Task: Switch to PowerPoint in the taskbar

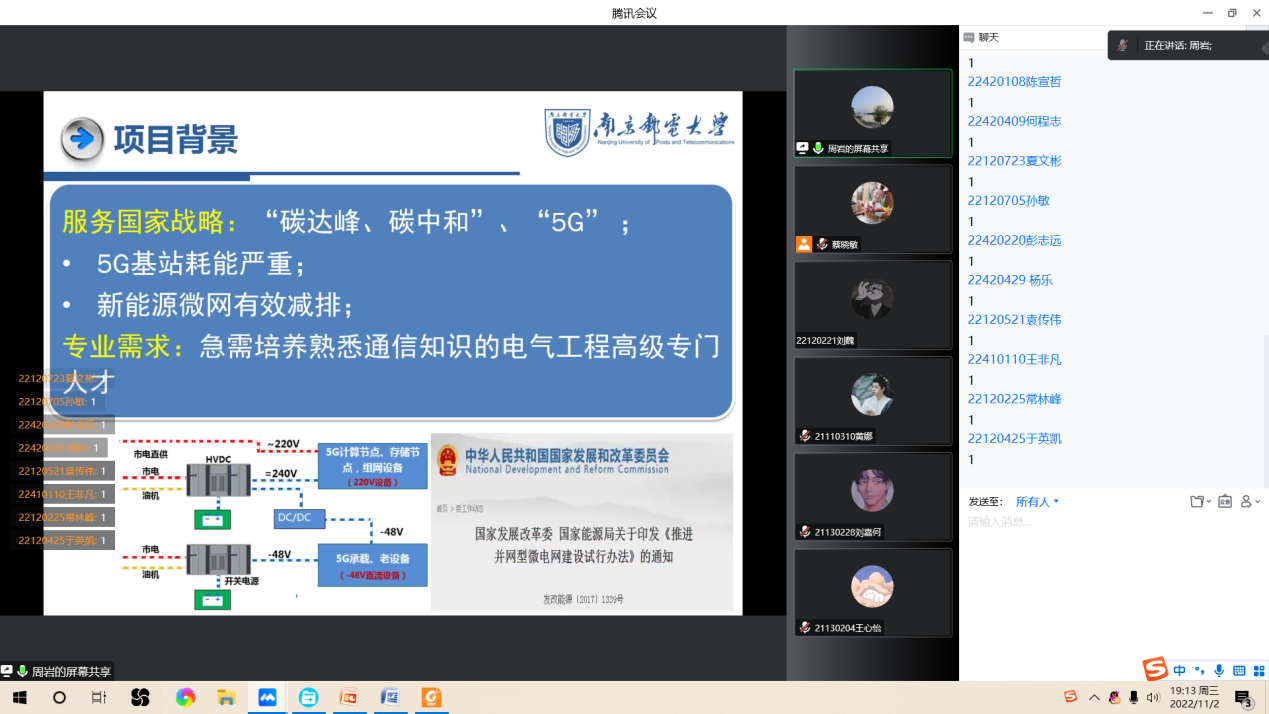Action: (349, 697)
